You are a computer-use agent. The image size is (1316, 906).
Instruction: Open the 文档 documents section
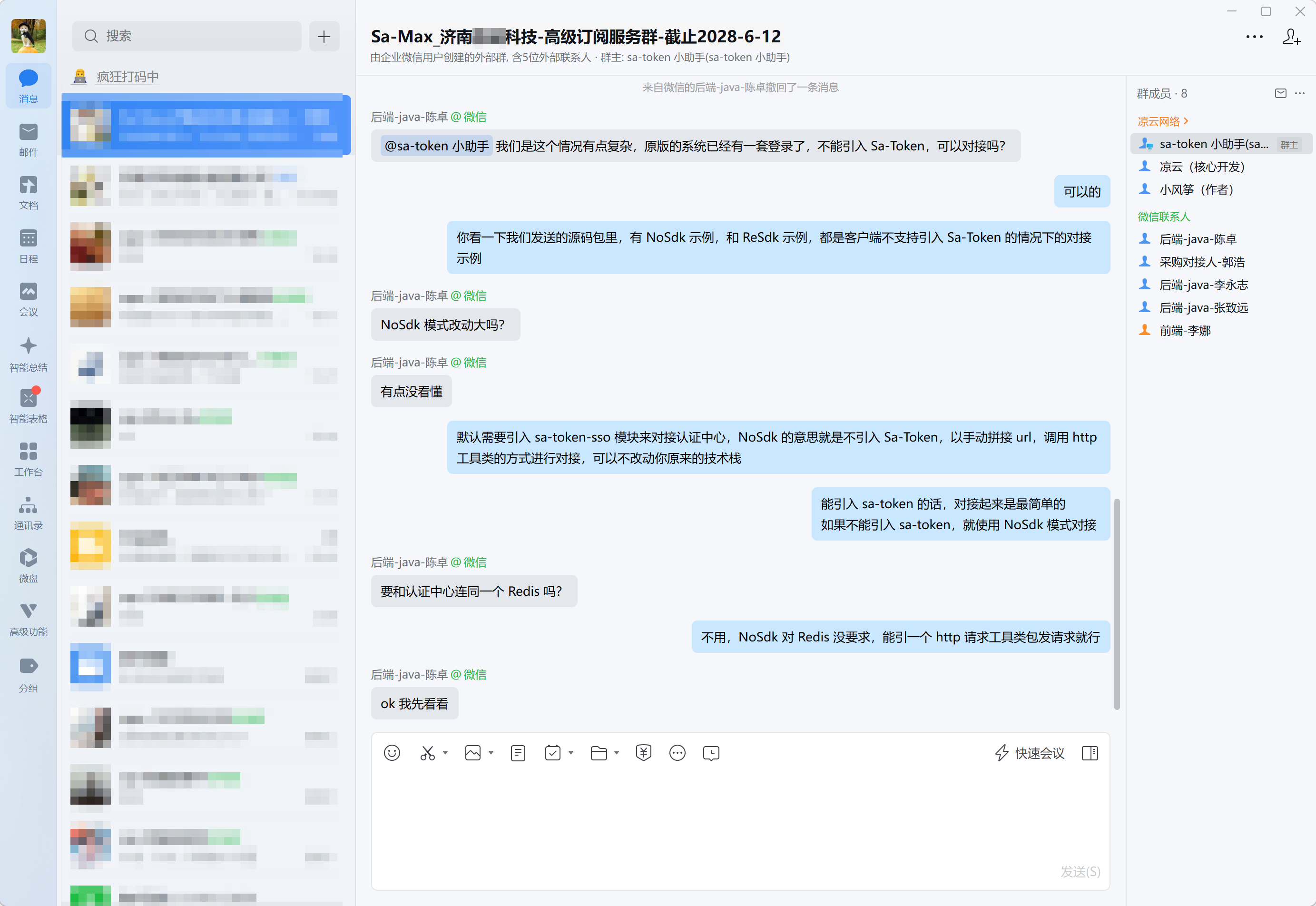click(x=29, y=193)
